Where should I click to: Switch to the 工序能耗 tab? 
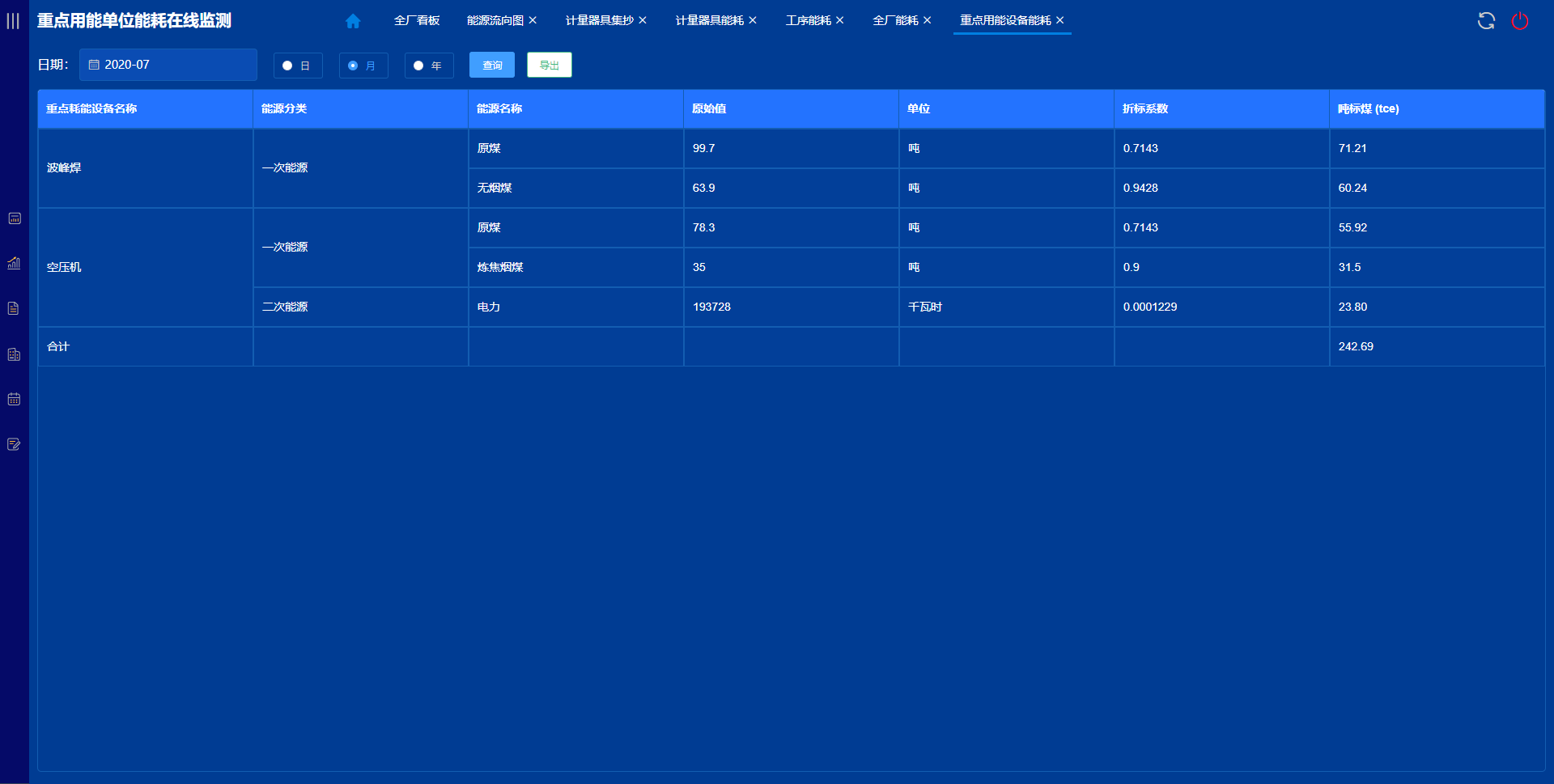tap(809, 20)
